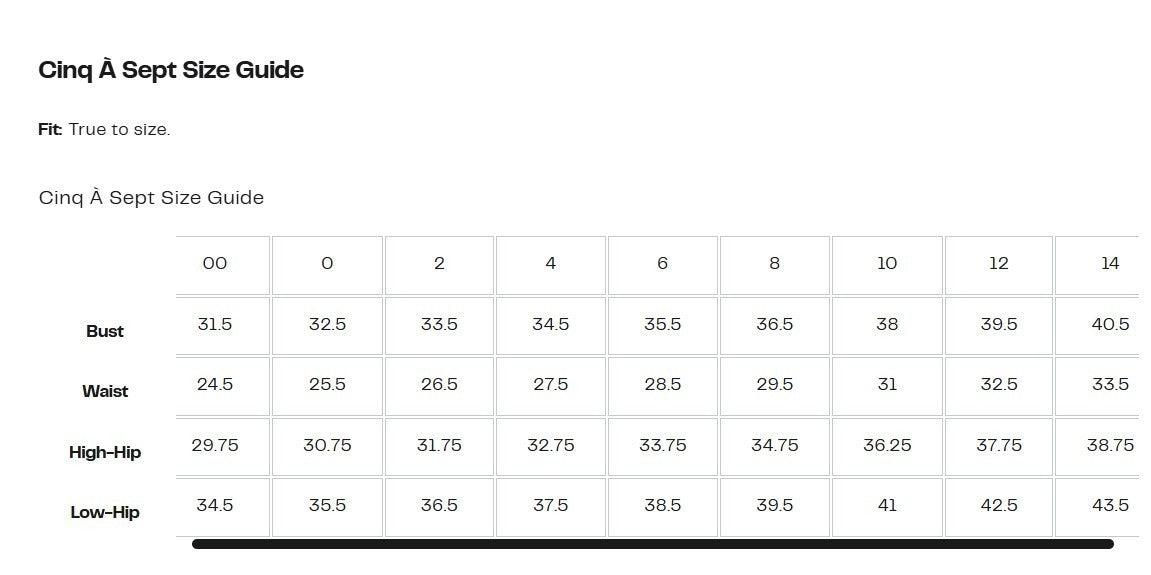Select the High-Hip value for size 2

click(439, 445)
